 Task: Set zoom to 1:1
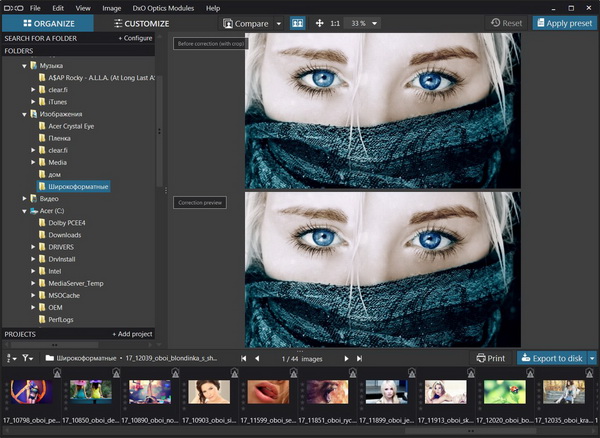337,22
